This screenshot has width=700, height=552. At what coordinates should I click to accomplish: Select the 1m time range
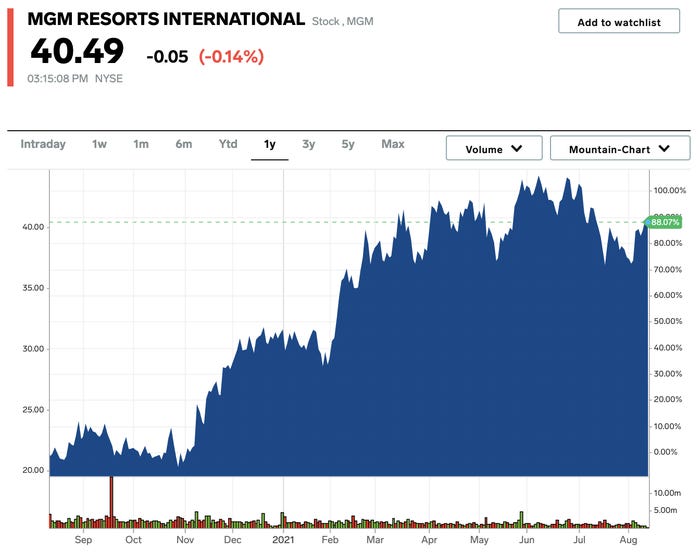coord(141,144)
